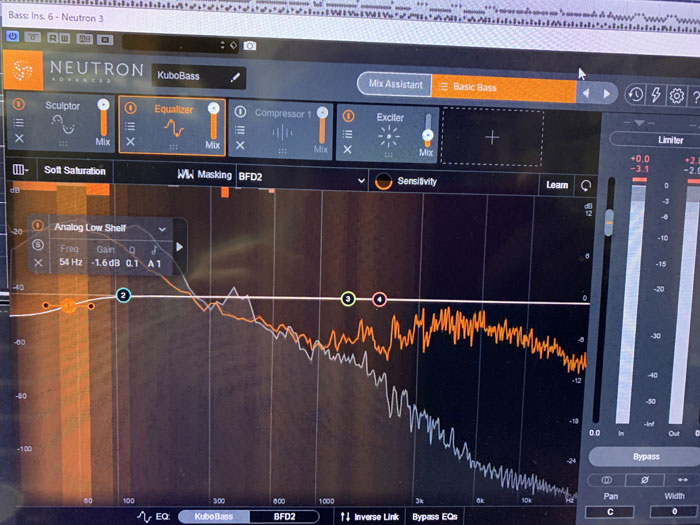Select the Equalizer module
The height and width of the screenshot is (525, 700).
click(x=173, y=124)
